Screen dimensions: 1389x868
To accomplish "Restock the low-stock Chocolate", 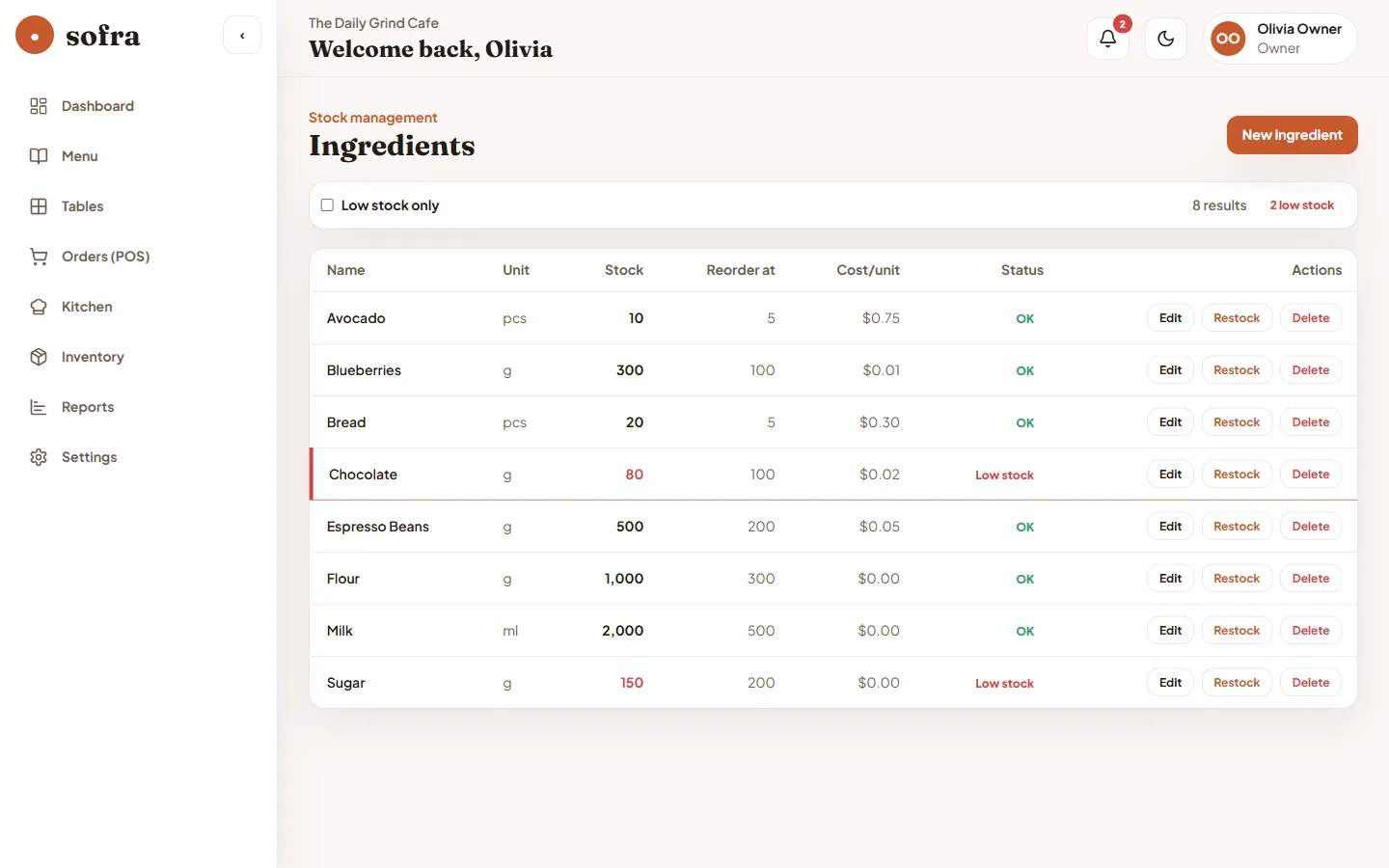I will pyautogui.click(x=1237, y=475).
